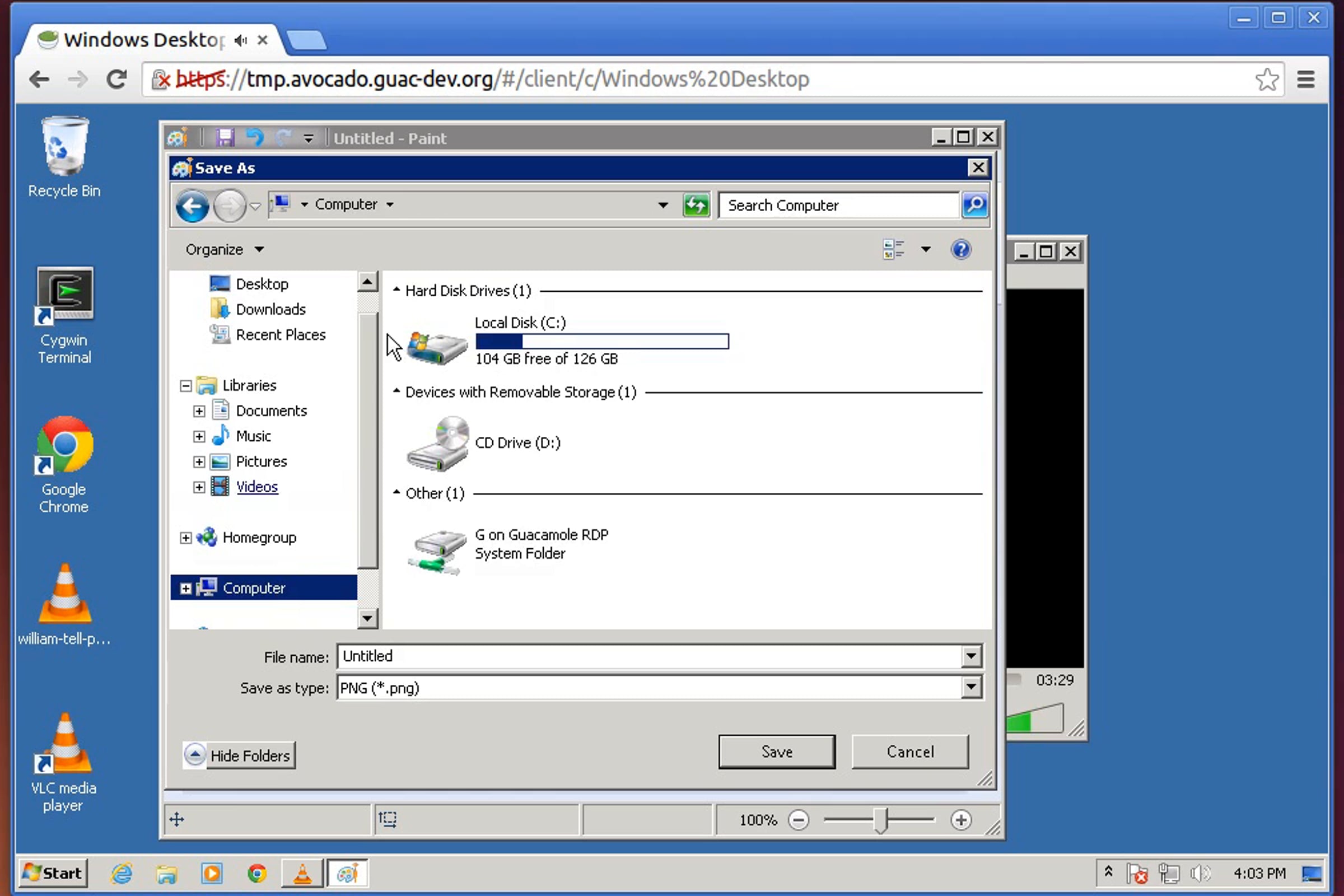Screen dimensions: 1344x896
Task: Open the Organize menu
Action: click(x=225, y=250)
